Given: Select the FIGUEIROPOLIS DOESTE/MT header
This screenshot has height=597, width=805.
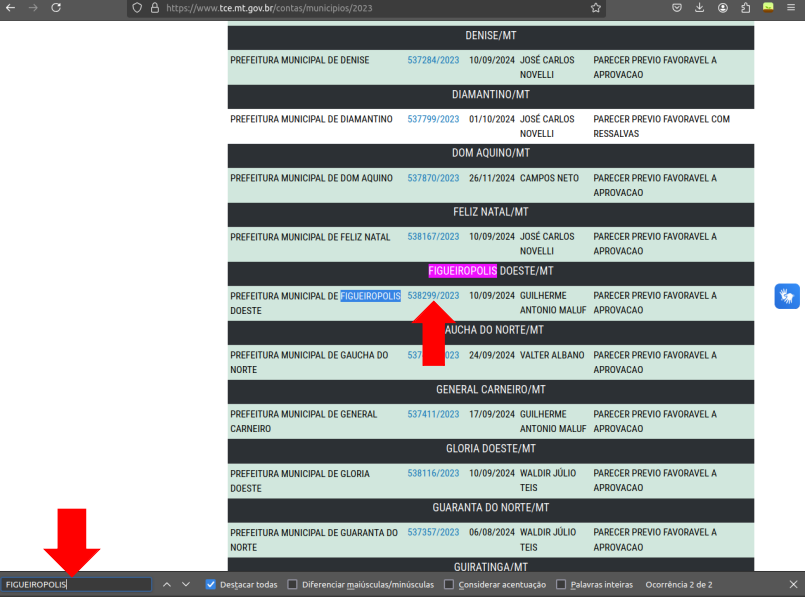Looking at the screenshot, I should click(x=491, y=272).
